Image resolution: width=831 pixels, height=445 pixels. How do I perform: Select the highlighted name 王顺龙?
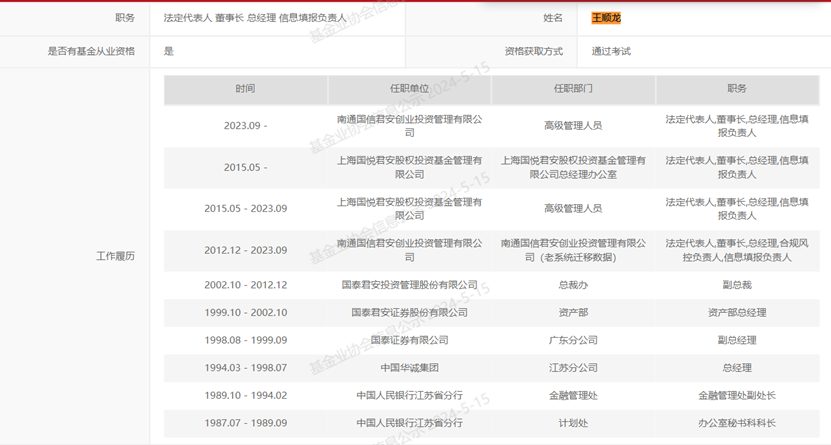[606, 18]
